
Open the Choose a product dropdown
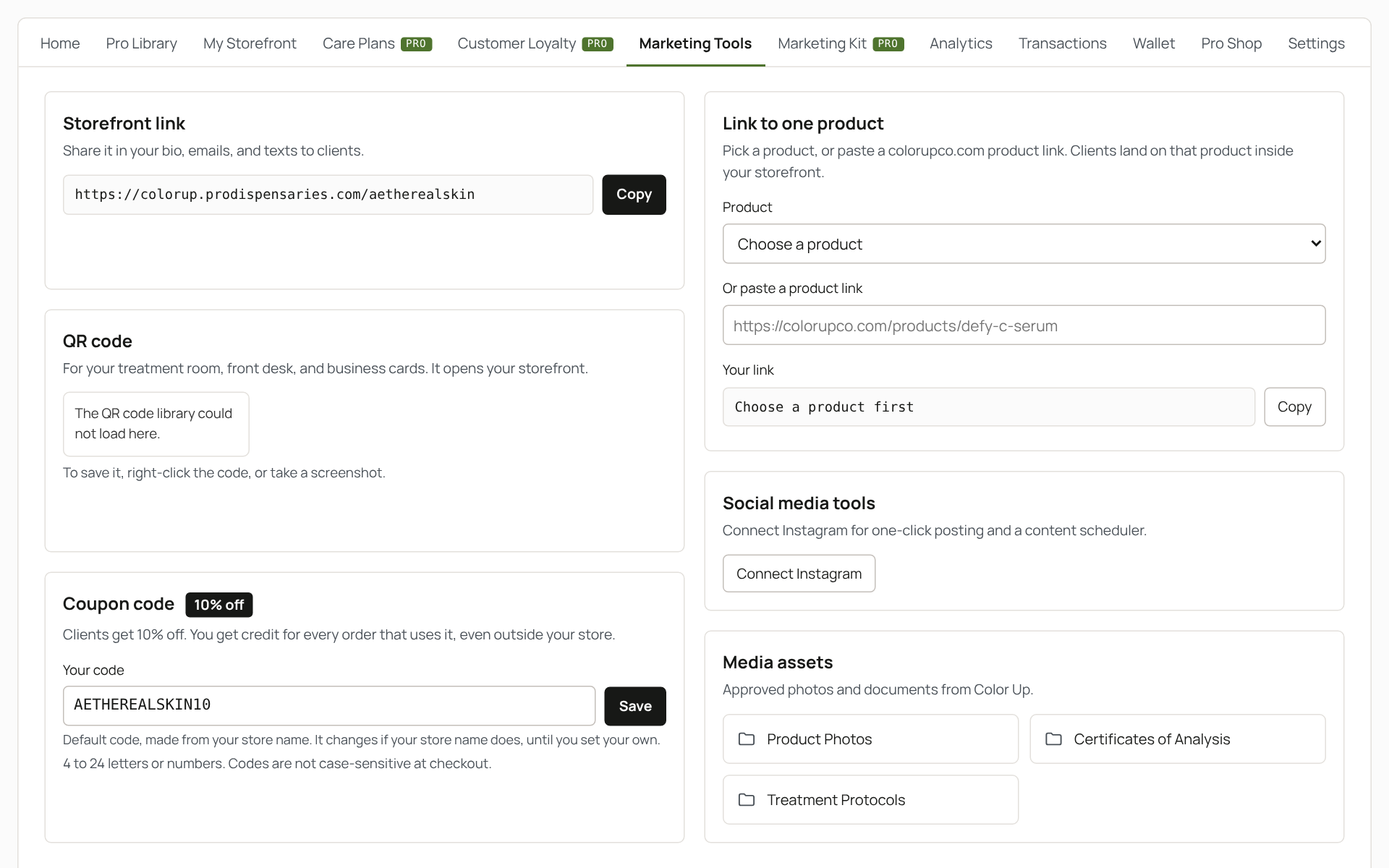pos(1024,244)
